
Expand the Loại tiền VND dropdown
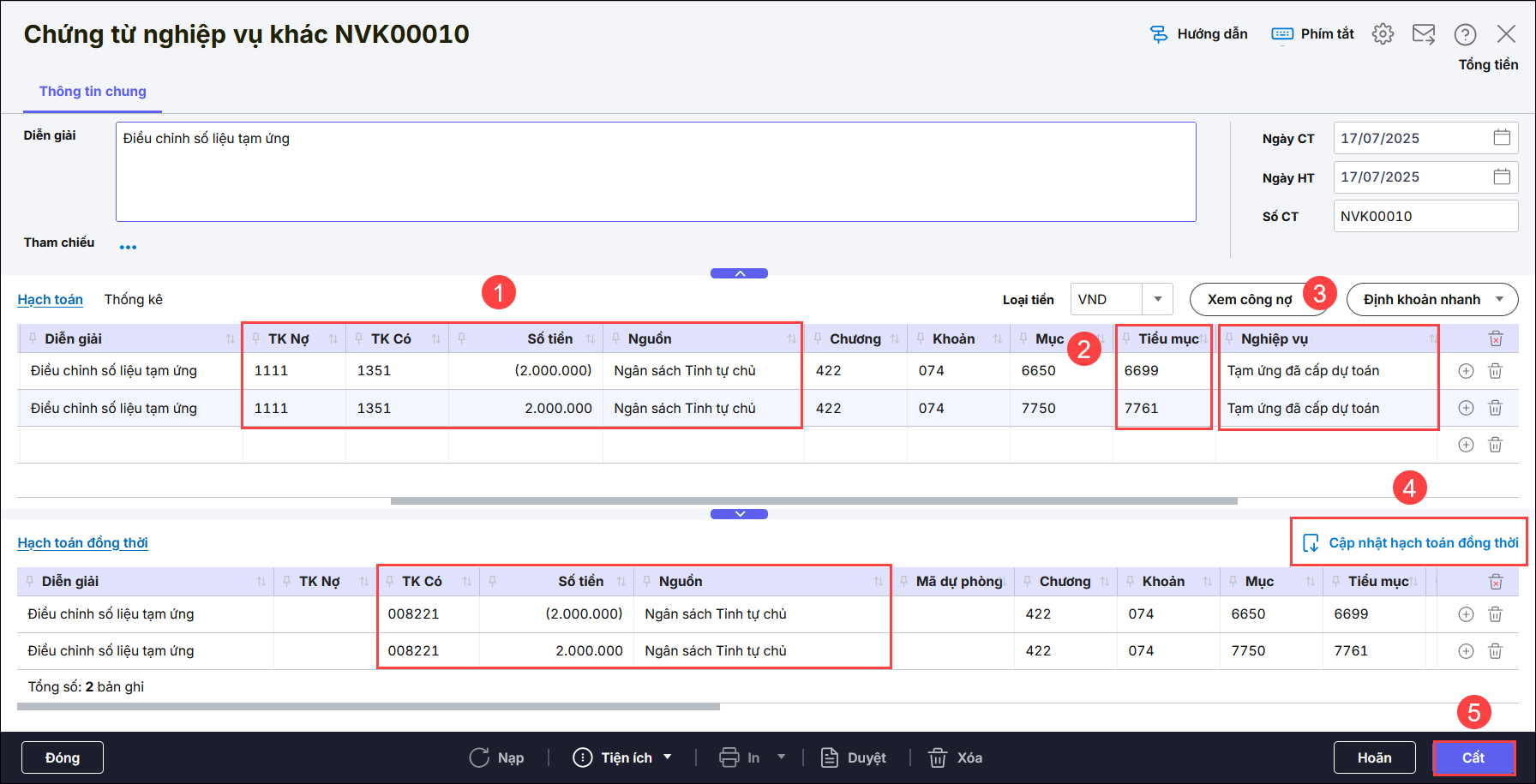click(1157, 299)
